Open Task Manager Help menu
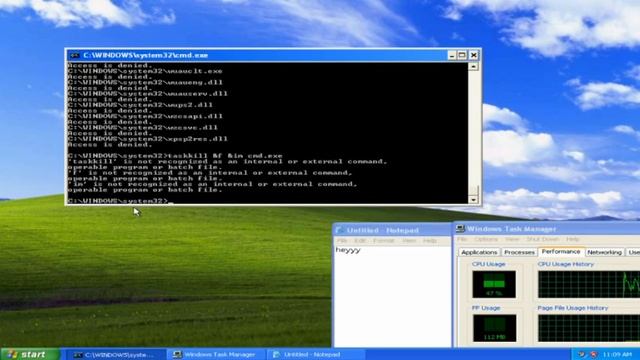 tap(573, 239)
